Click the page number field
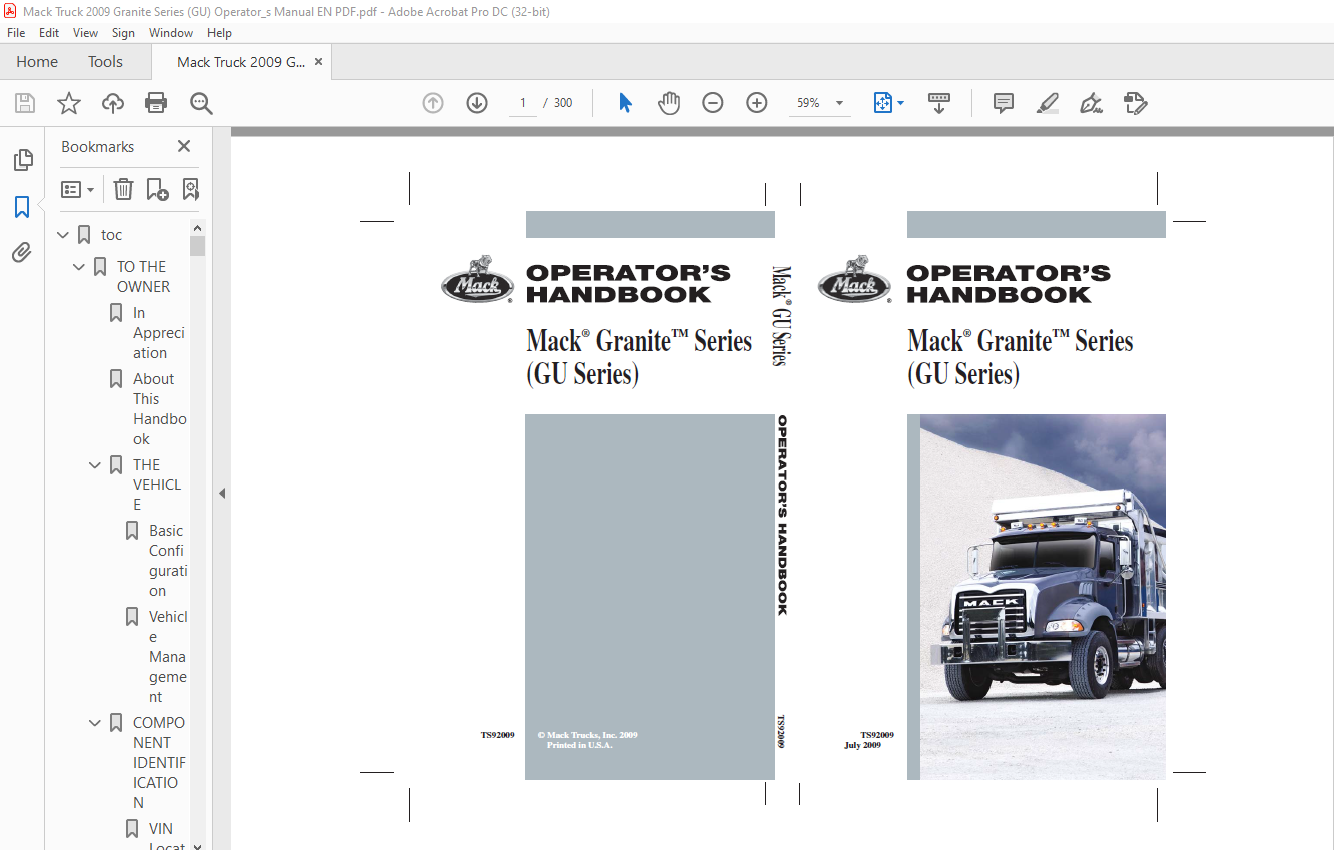1334x850 pixels. pos(522,103)
